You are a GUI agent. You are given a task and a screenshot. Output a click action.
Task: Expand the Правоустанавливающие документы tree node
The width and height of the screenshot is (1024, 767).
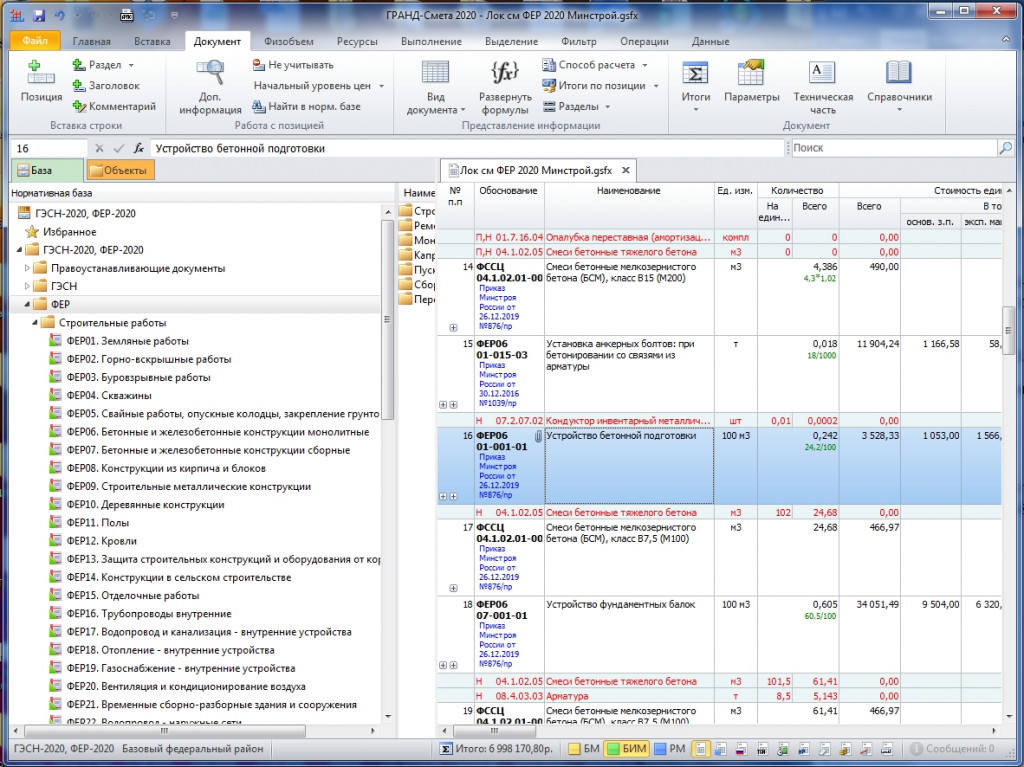(27, 268)
